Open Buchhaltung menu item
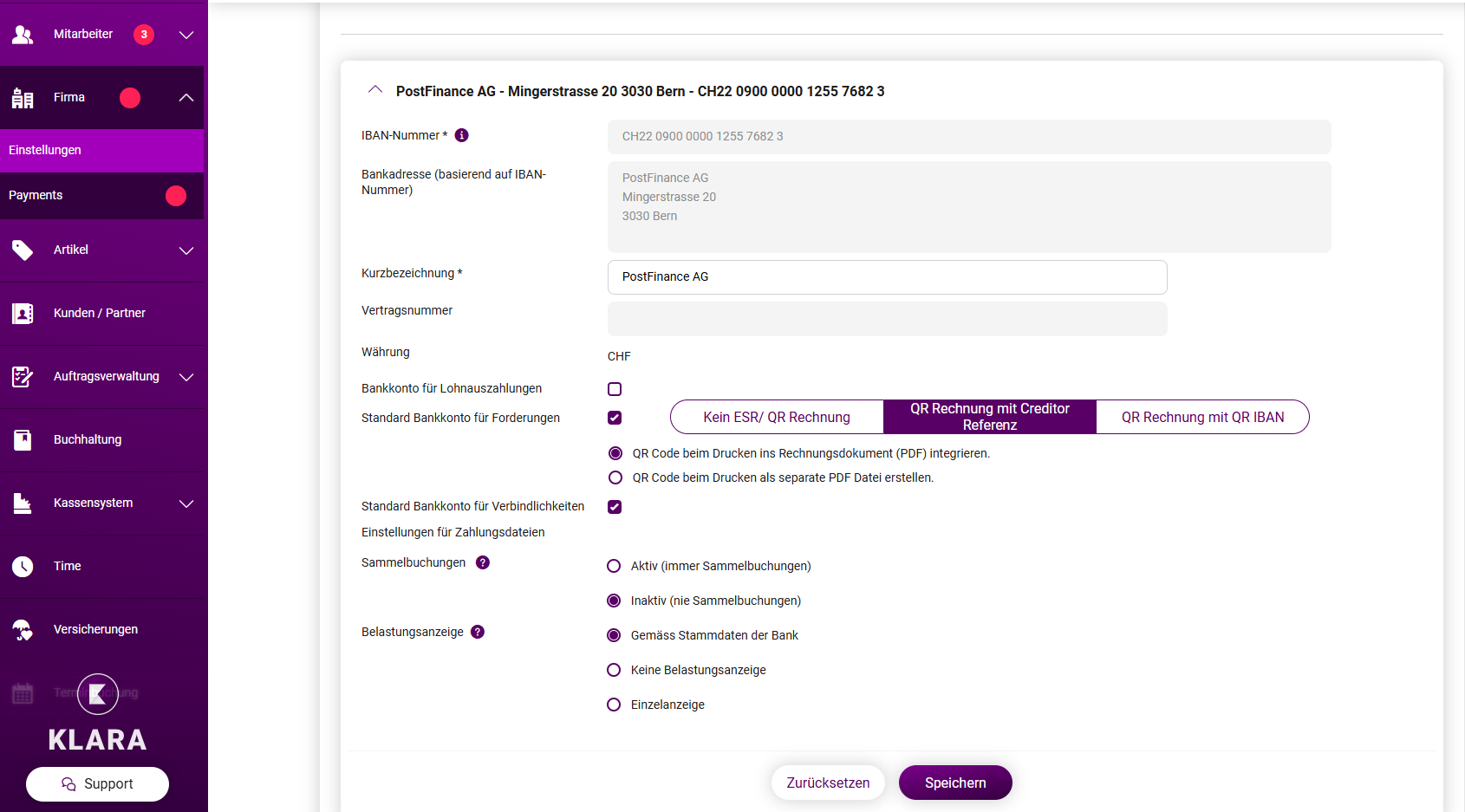 (102, 440)
